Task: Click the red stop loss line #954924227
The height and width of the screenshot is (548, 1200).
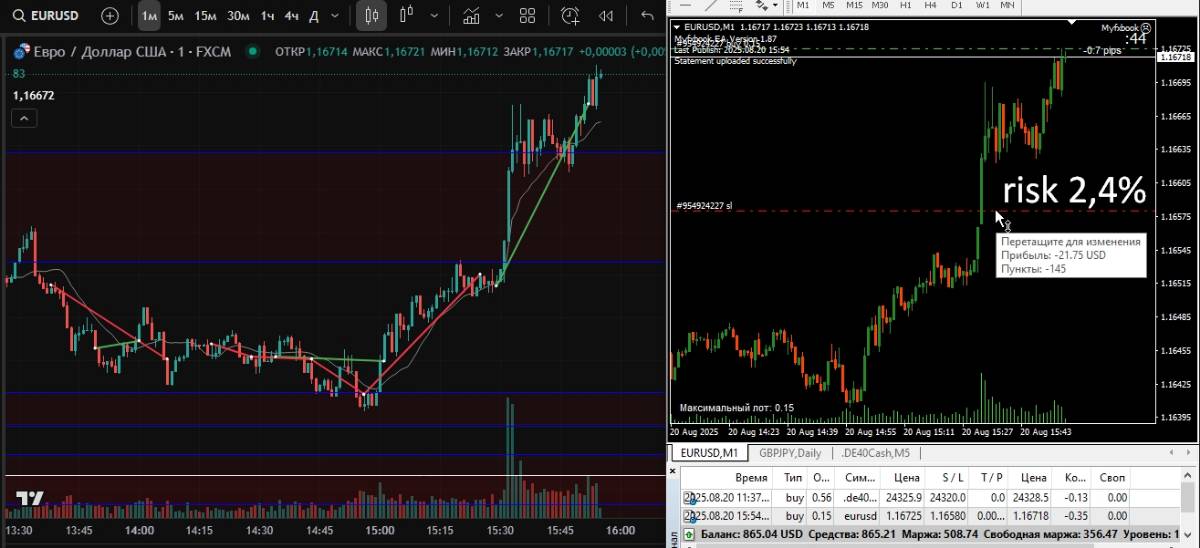Action: click(850, 210)
